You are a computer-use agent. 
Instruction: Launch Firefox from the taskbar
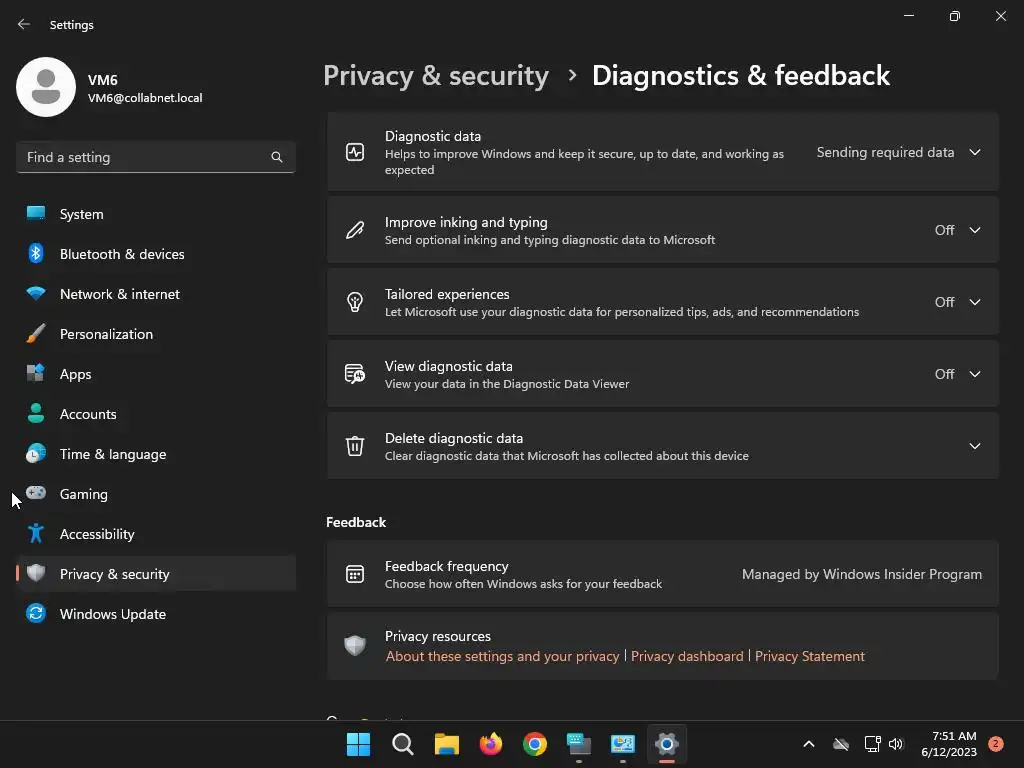(490, 744)
